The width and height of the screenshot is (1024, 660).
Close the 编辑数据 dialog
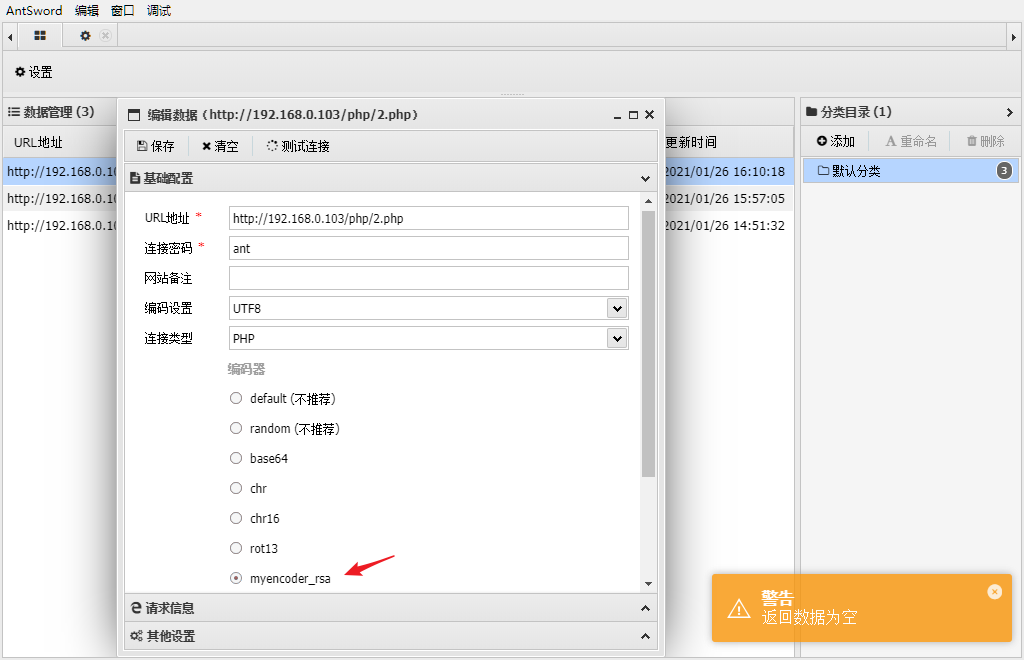pos(649,115)
